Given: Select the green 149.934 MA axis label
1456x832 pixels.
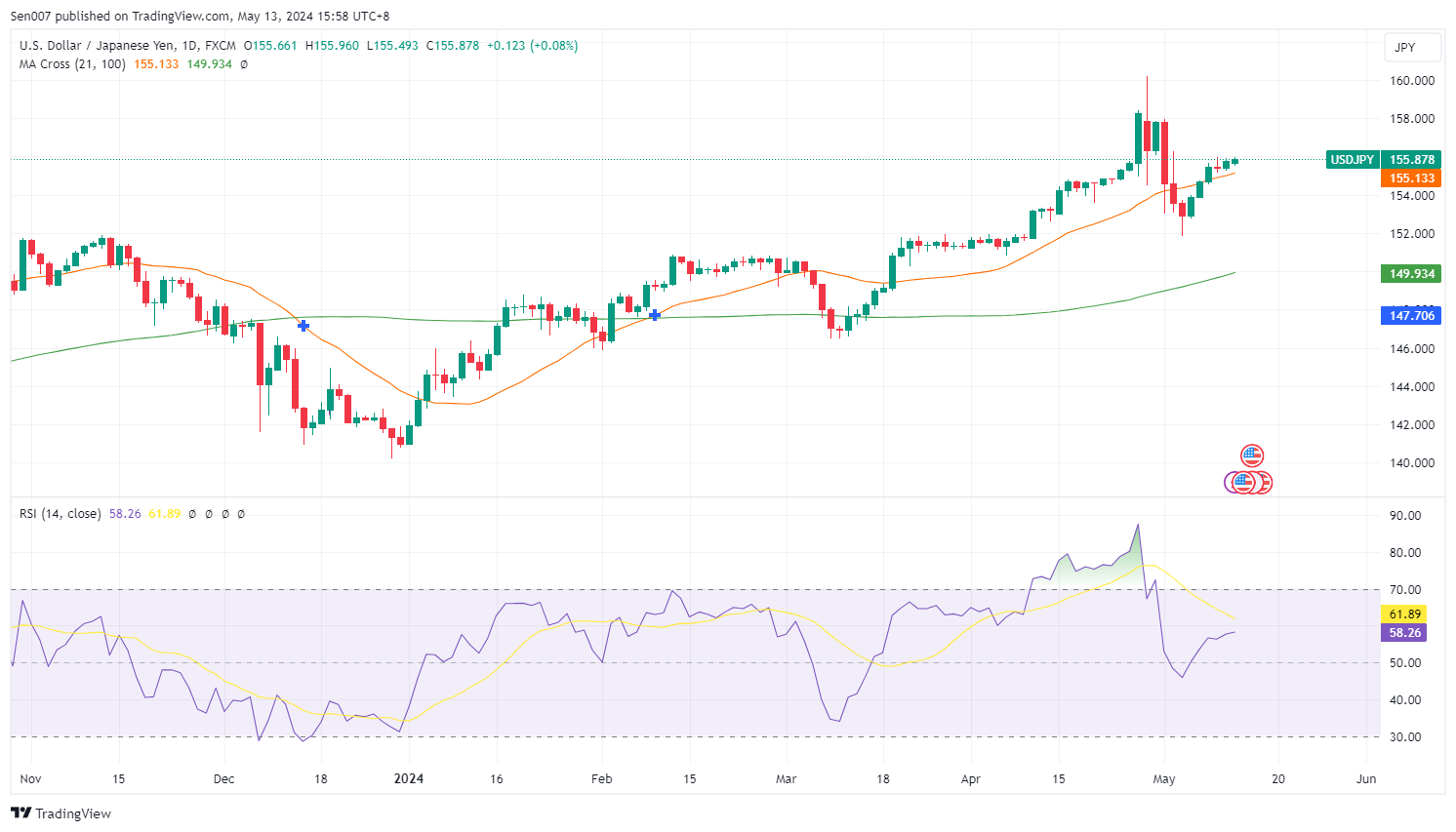Looking at the screenshot, I should [x=1411, y=273].
